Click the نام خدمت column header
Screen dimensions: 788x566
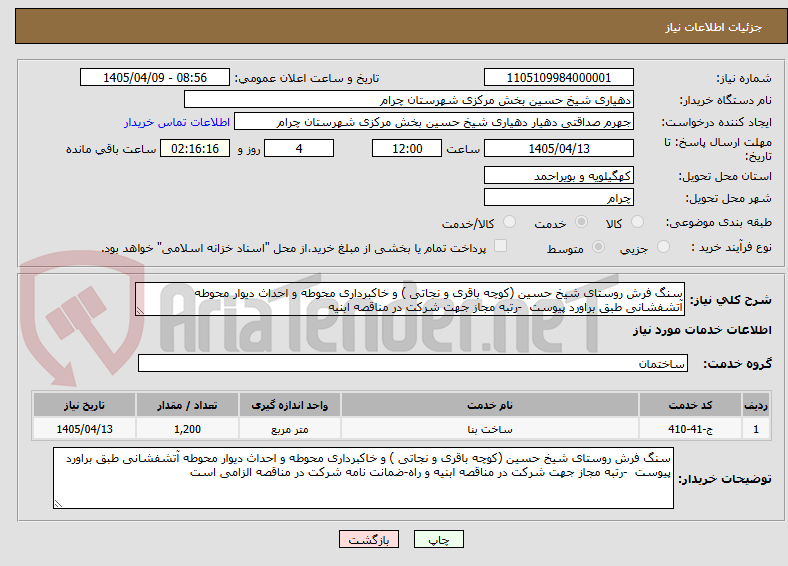coord(490,405)
